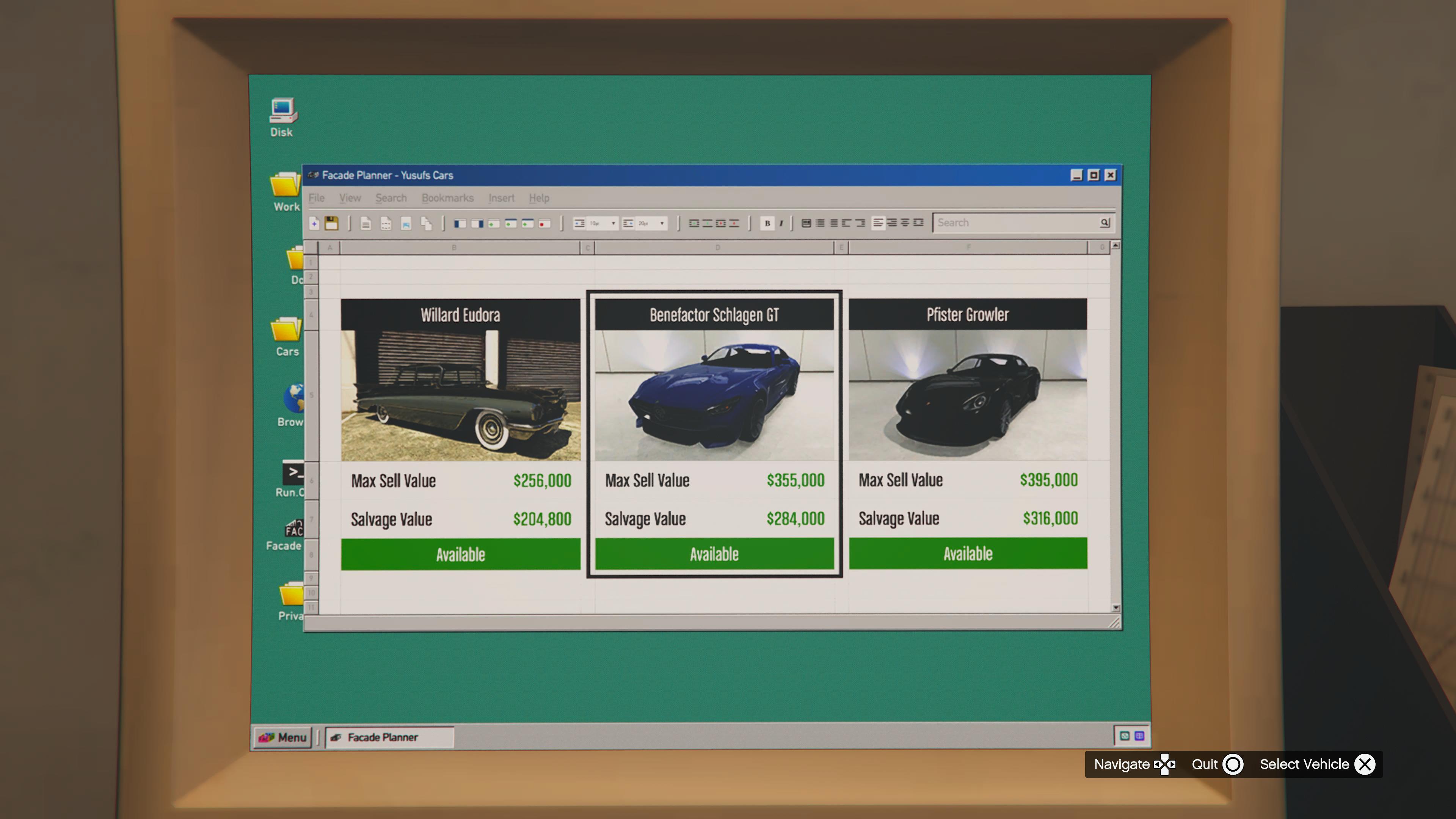
Task: Toggle bold formatting button
Action: point(767,223)
